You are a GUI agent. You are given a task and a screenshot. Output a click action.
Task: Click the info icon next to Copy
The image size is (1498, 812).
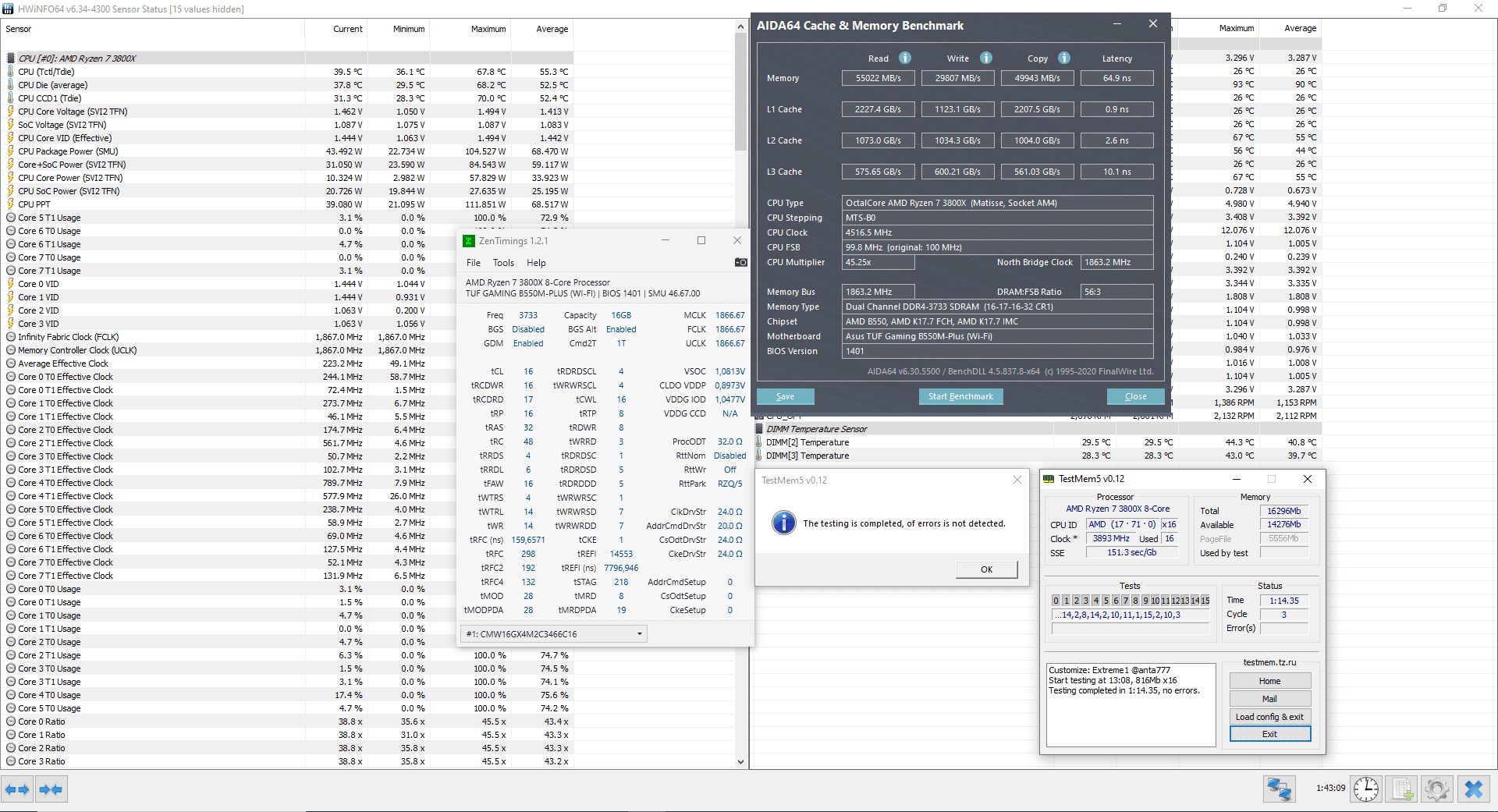[1064, 58]
